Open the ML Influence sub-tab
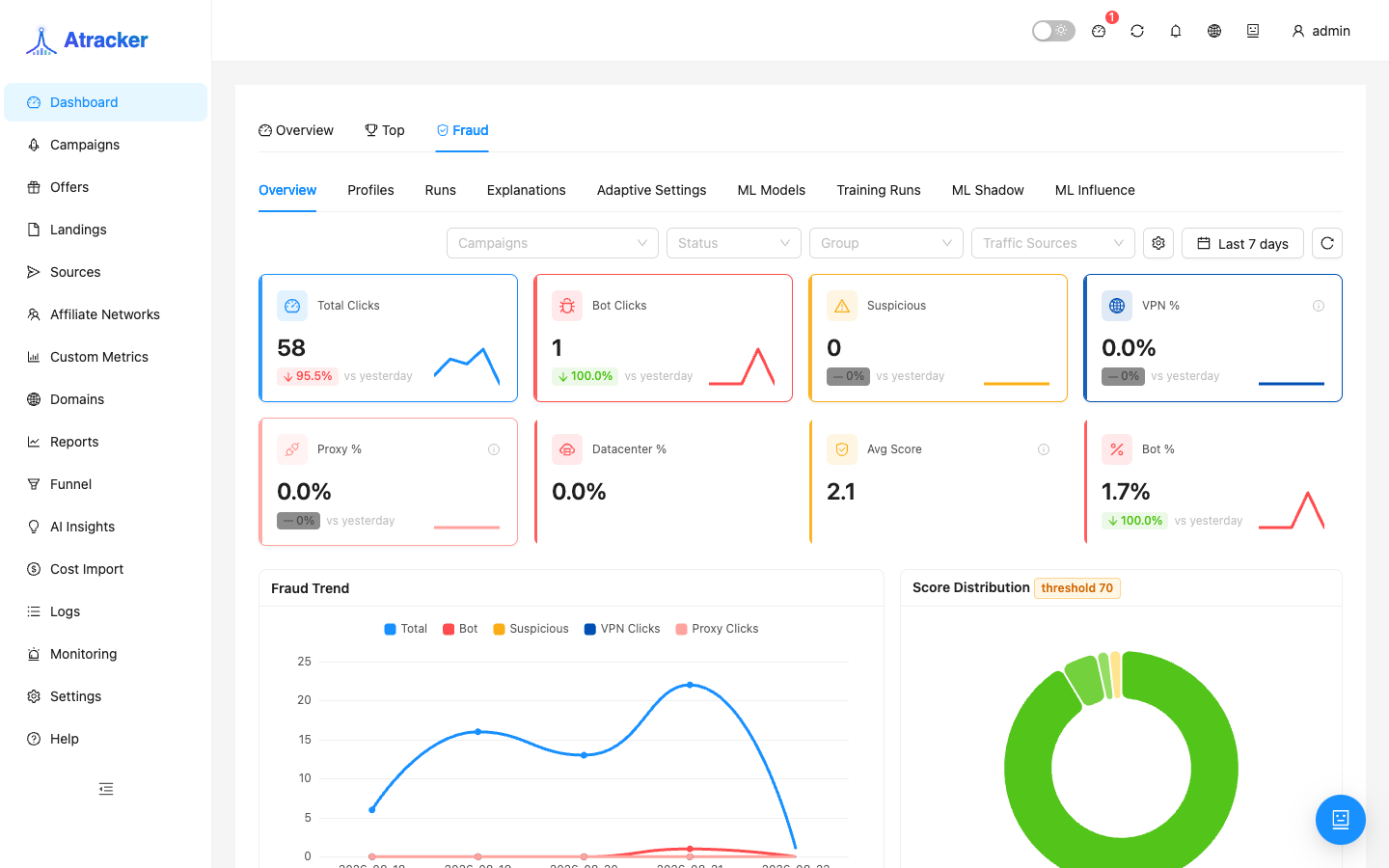 point(1095,190)
